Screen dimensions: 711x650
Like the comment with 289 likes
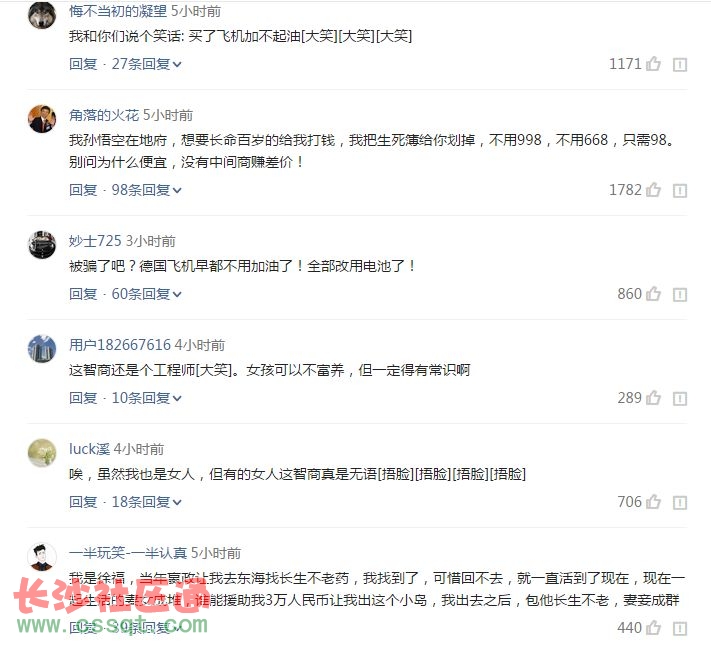(x=653, y=398)
